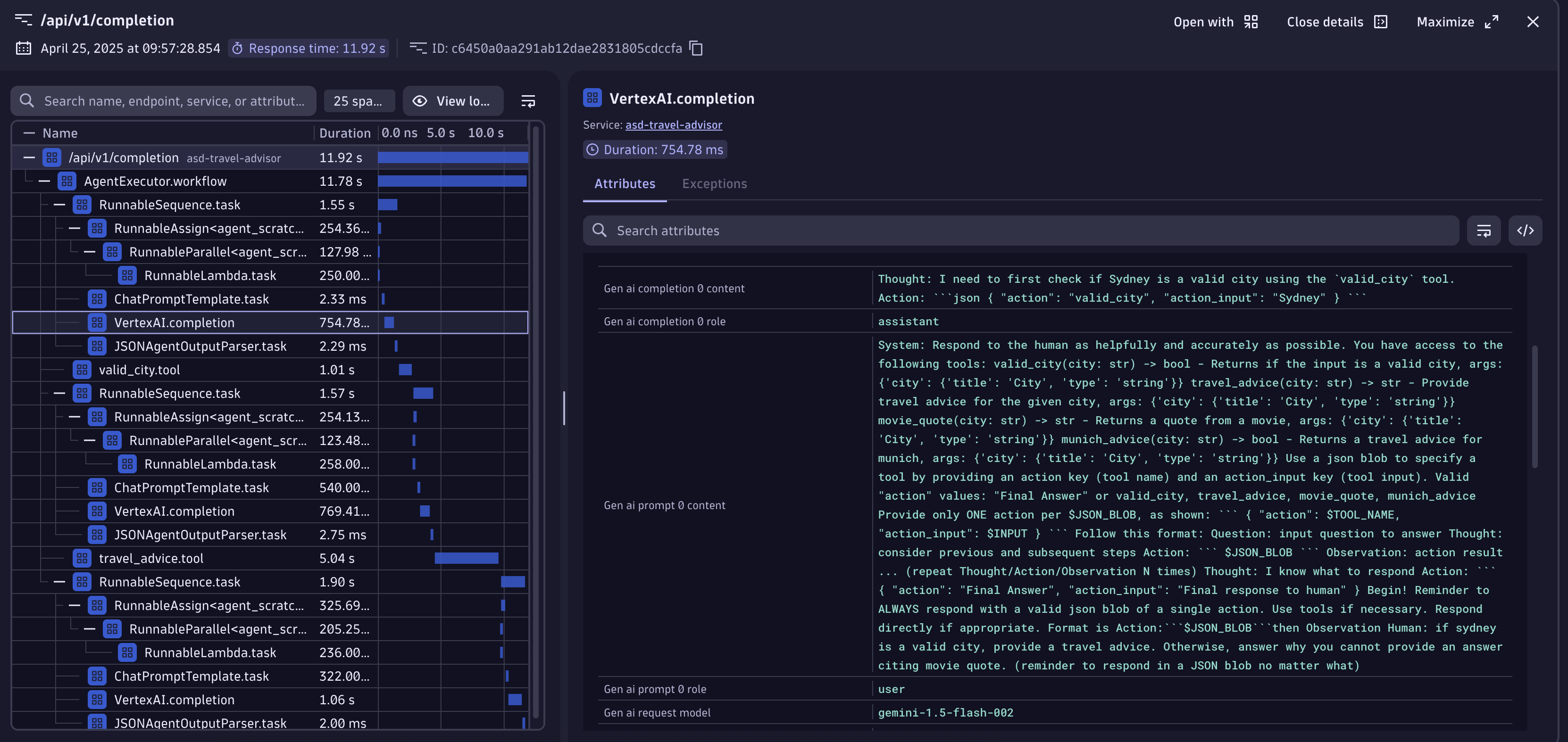Viewport: 1568px width, 742px height.
Task: Focus the span search field
Action: (x=163, y=101)
